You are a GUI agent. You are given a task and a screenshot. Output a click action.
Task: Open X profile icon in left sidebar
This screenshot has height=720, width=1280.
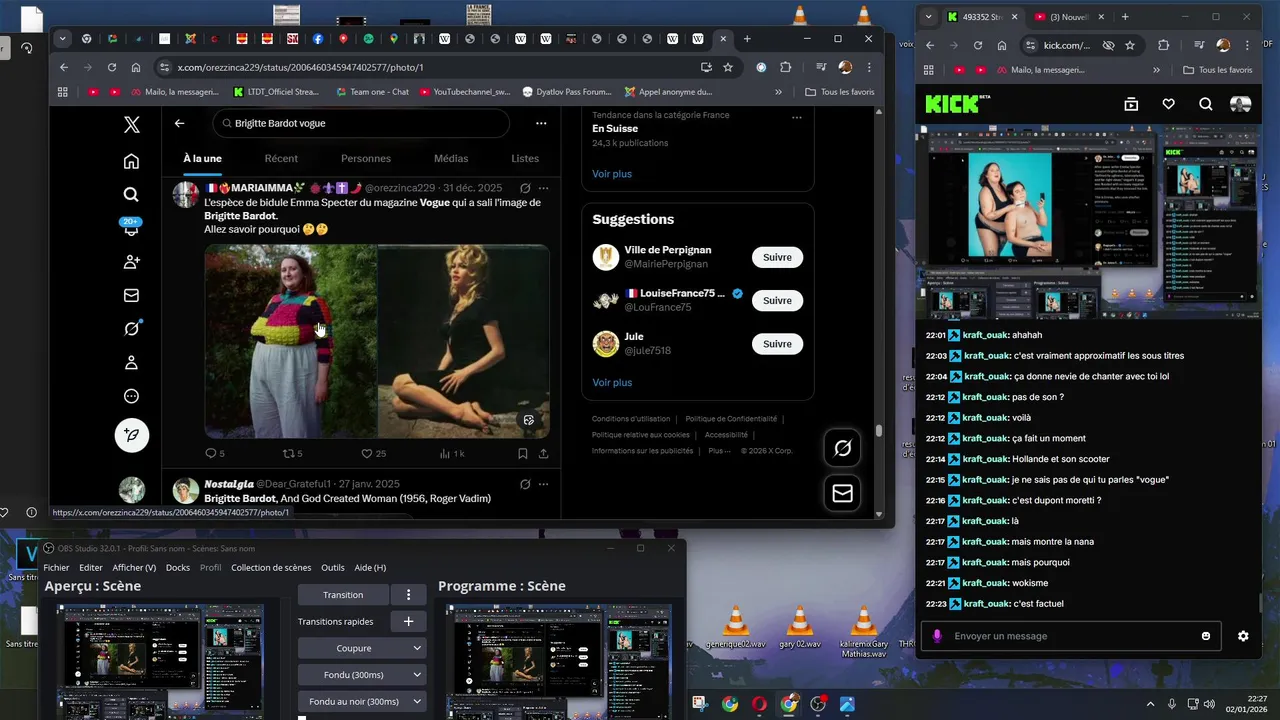(131, 363)
